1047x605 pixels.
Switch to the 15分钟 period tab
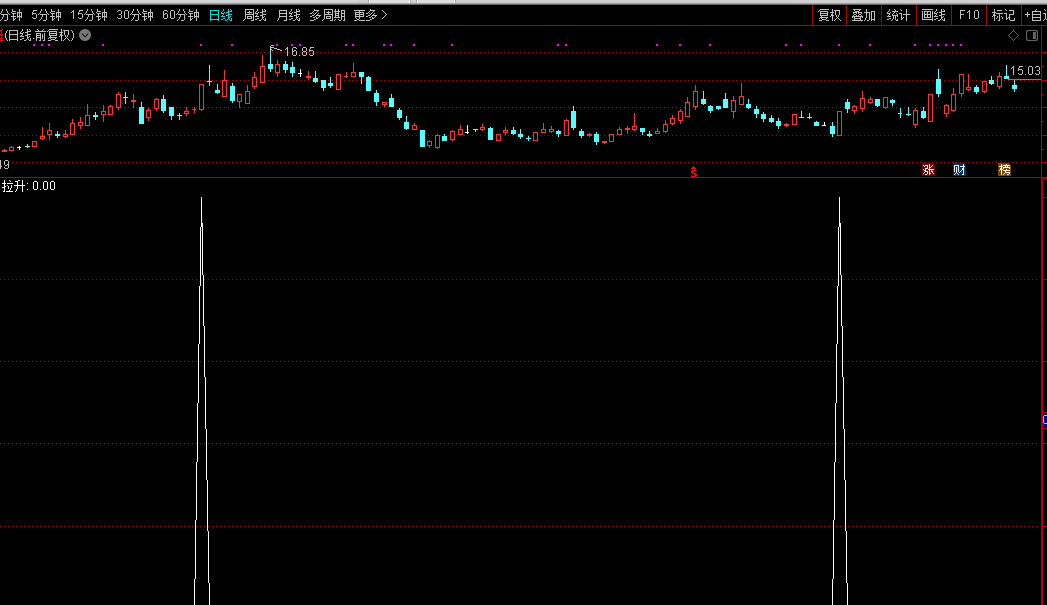click(x=88, y=15)
